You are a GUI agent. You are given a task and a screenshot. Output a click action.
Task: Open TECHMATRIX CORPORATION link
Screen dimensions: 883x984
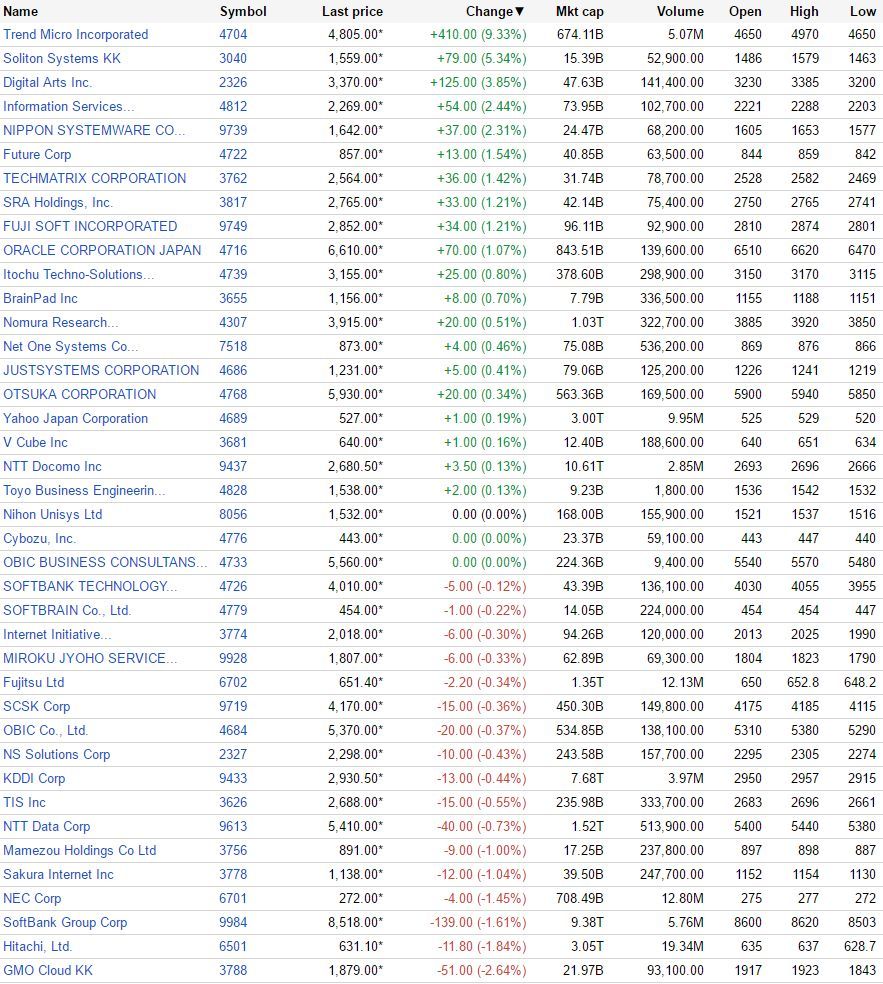pos(95,178)
